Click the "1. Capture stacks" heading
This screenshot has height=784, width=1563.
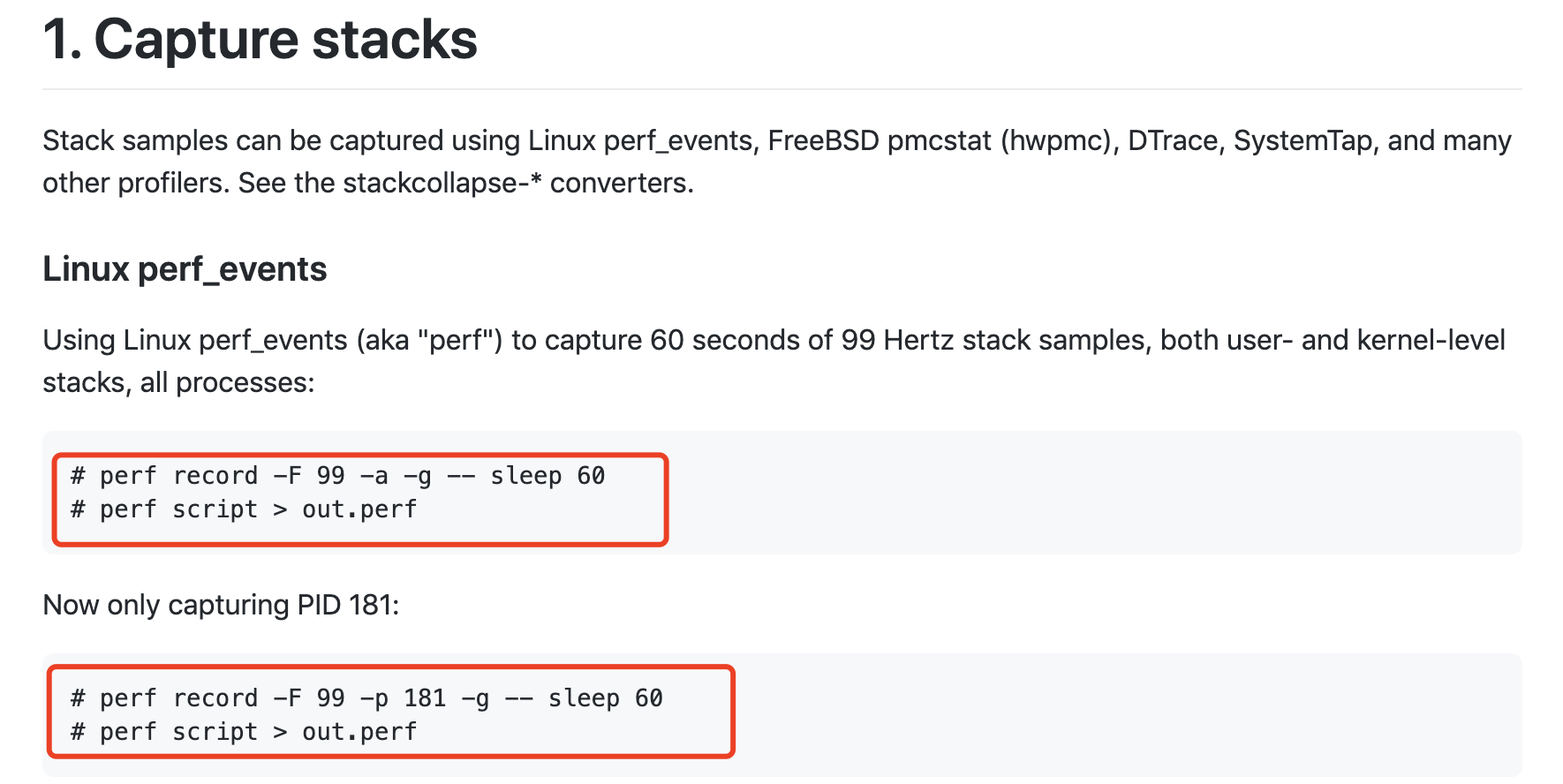pyautogui.click(x=260, y=40)
